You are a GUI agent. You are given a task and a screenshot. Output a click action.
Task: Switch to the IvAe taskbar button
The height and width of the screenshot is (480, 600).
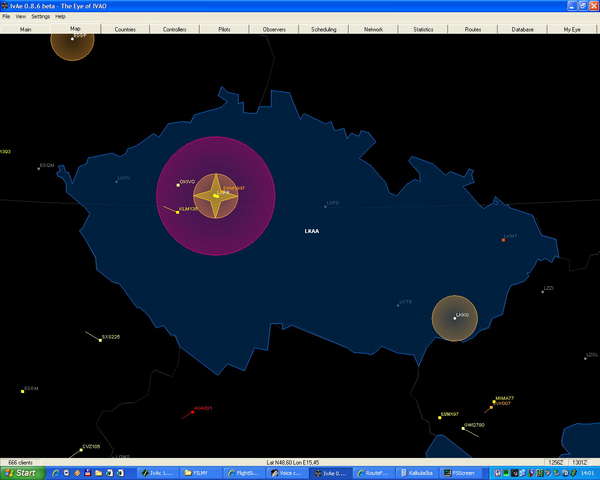coord(331,473)
